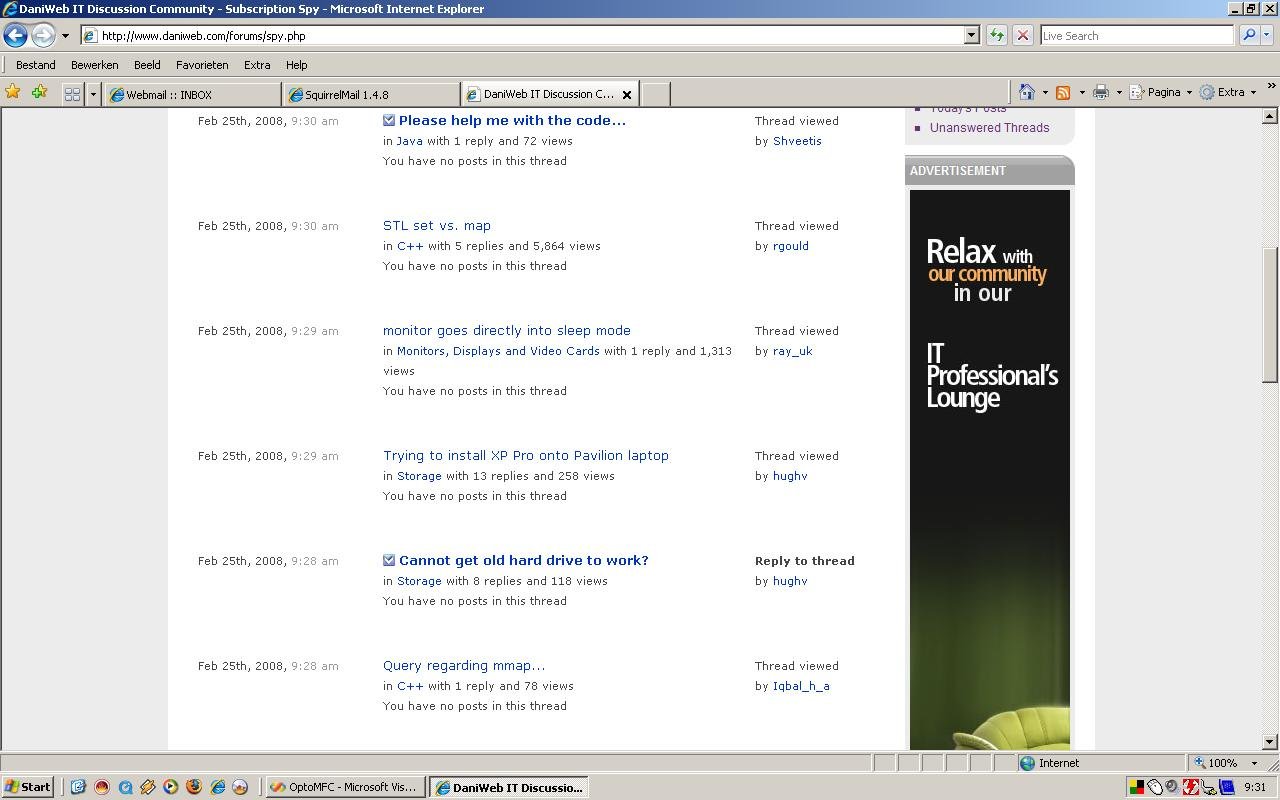The height and width of the screenshot is (800, 1280).
Task: Open the 100% zoom level dropdown
Action: point(1254,763)
